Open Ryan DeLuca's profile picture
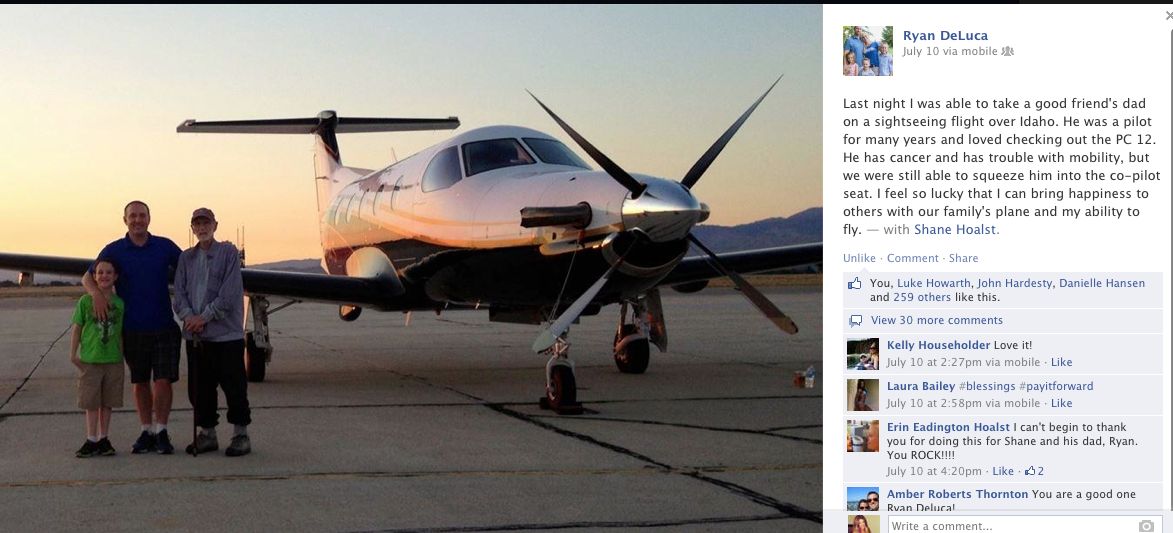Screen dimensions: 1173x533 point(868,51)
